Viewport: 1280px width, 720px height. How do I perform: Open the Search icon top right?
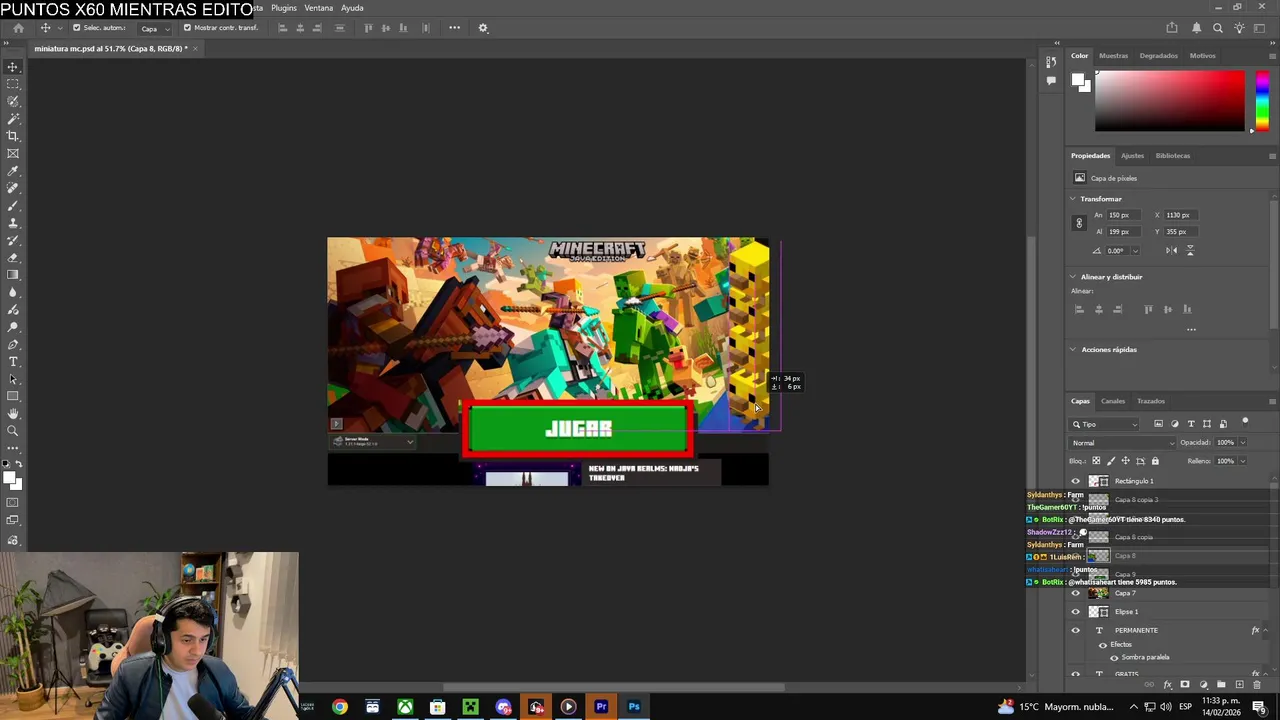(1218, 28)
